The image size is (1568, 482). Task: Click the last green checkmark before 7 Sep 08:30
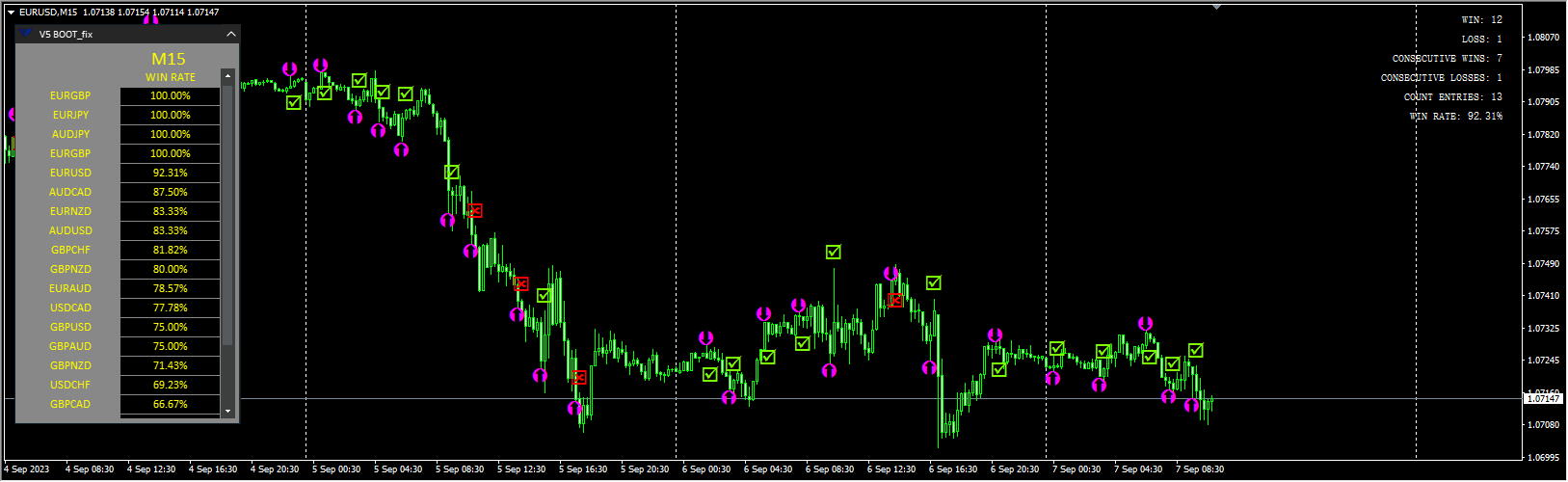coord(1196,350)
